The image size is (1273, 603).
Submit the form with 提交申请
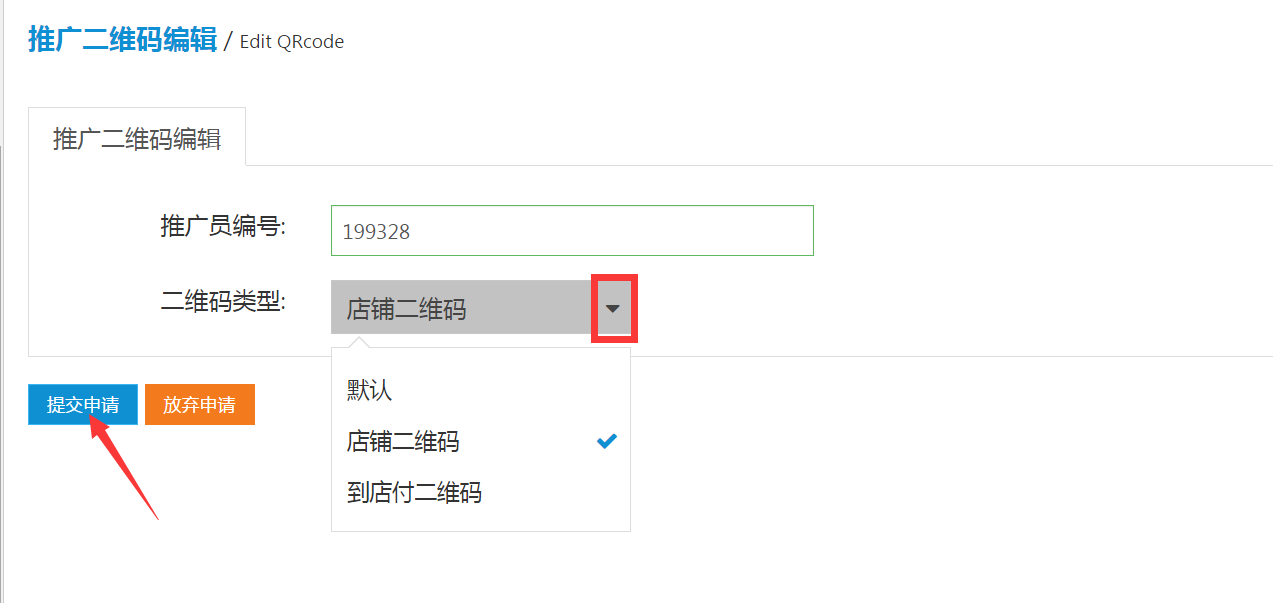[x=83, y=405]
